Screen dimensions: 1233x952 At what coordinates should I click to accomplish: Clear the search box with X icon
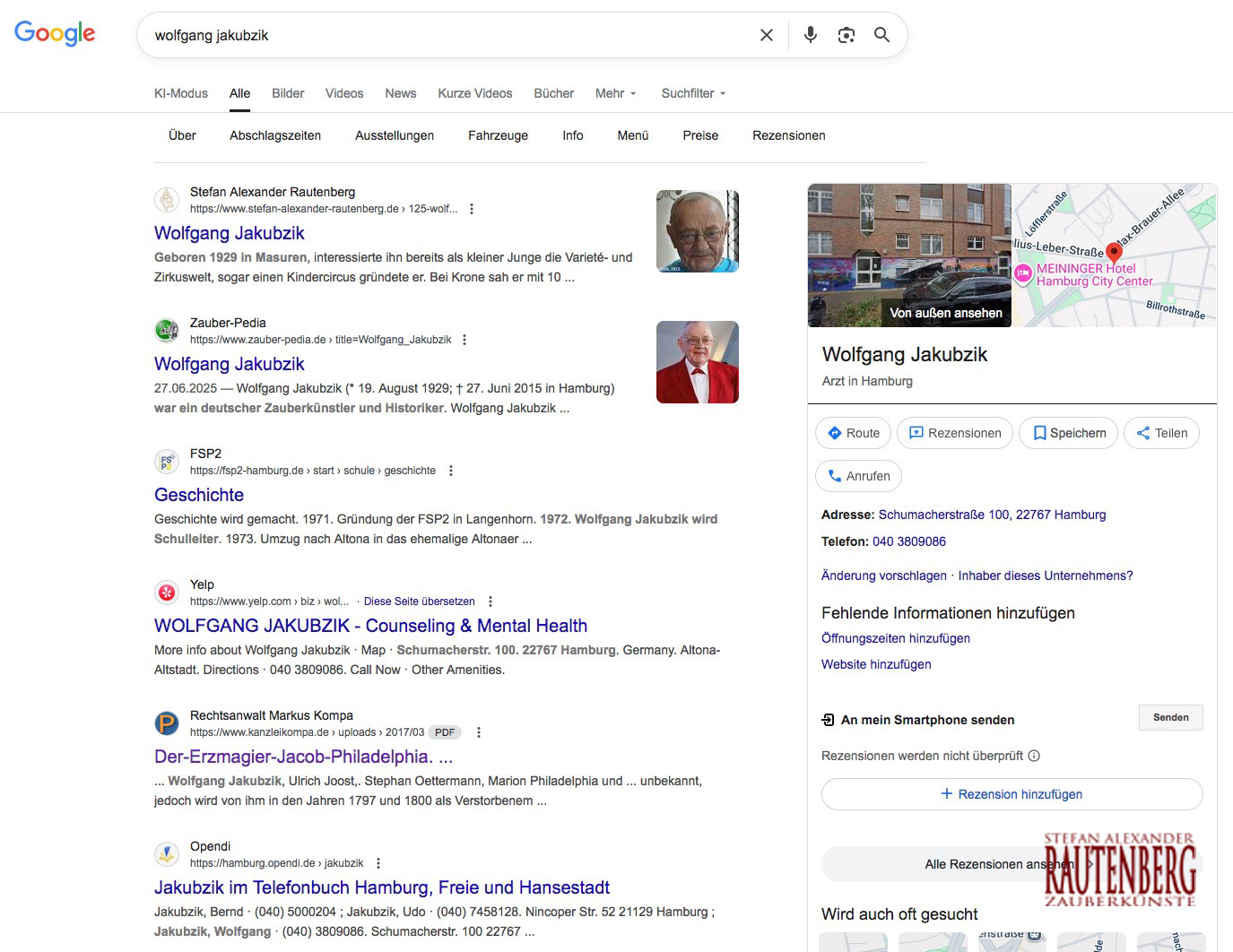[x=767, y=35]
